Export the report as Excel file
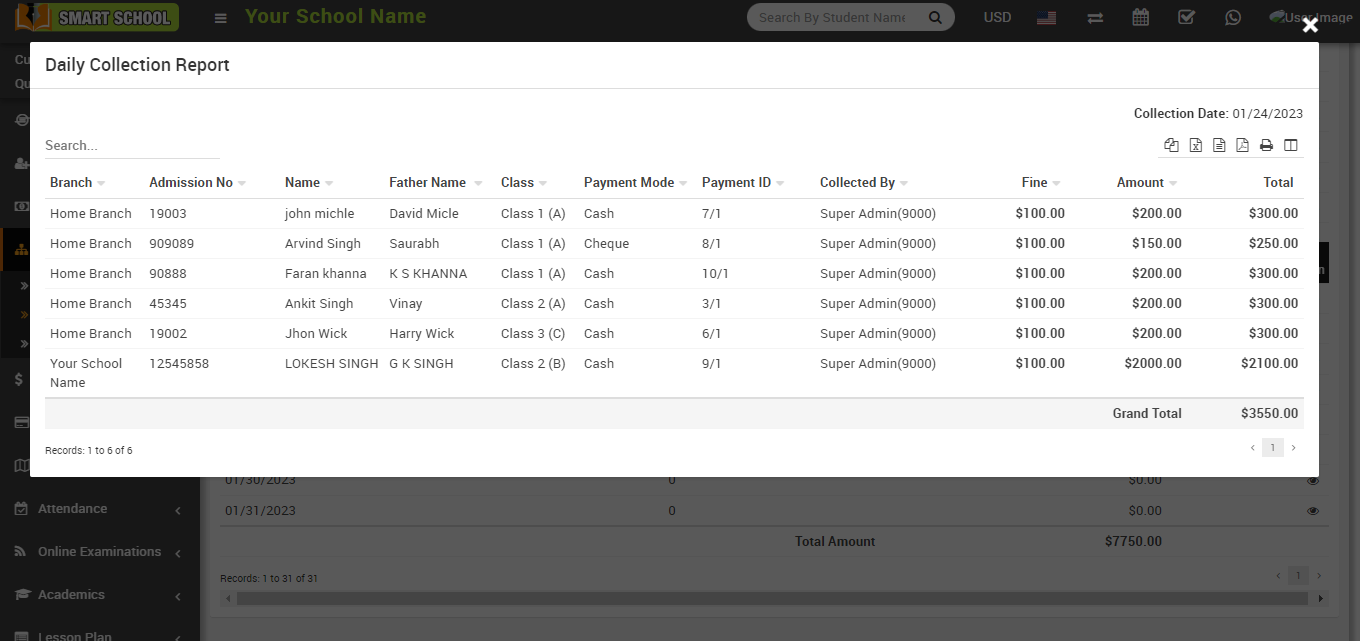 point(1195,145)
